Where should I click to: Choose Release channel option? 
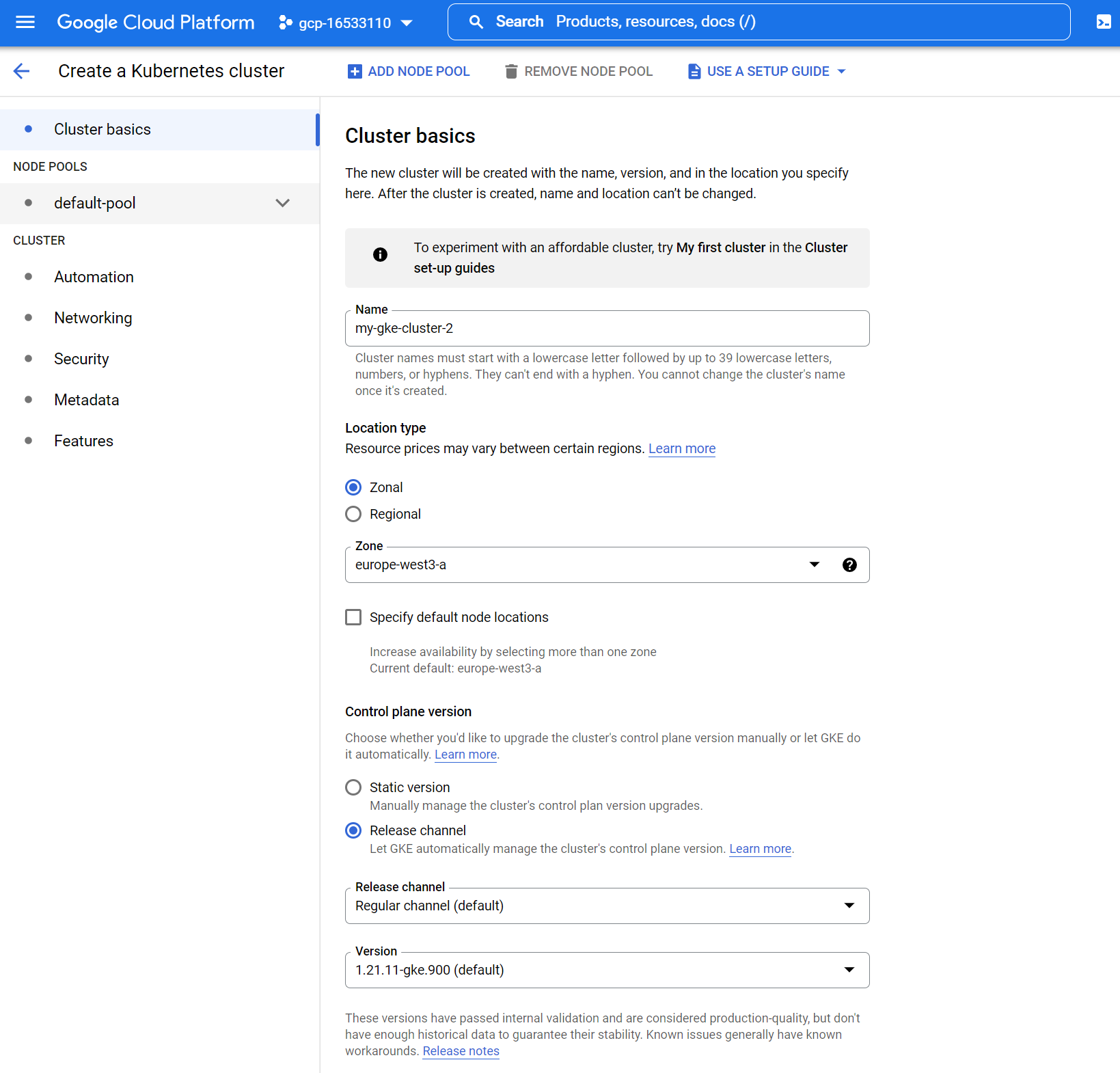click(353, 830)
